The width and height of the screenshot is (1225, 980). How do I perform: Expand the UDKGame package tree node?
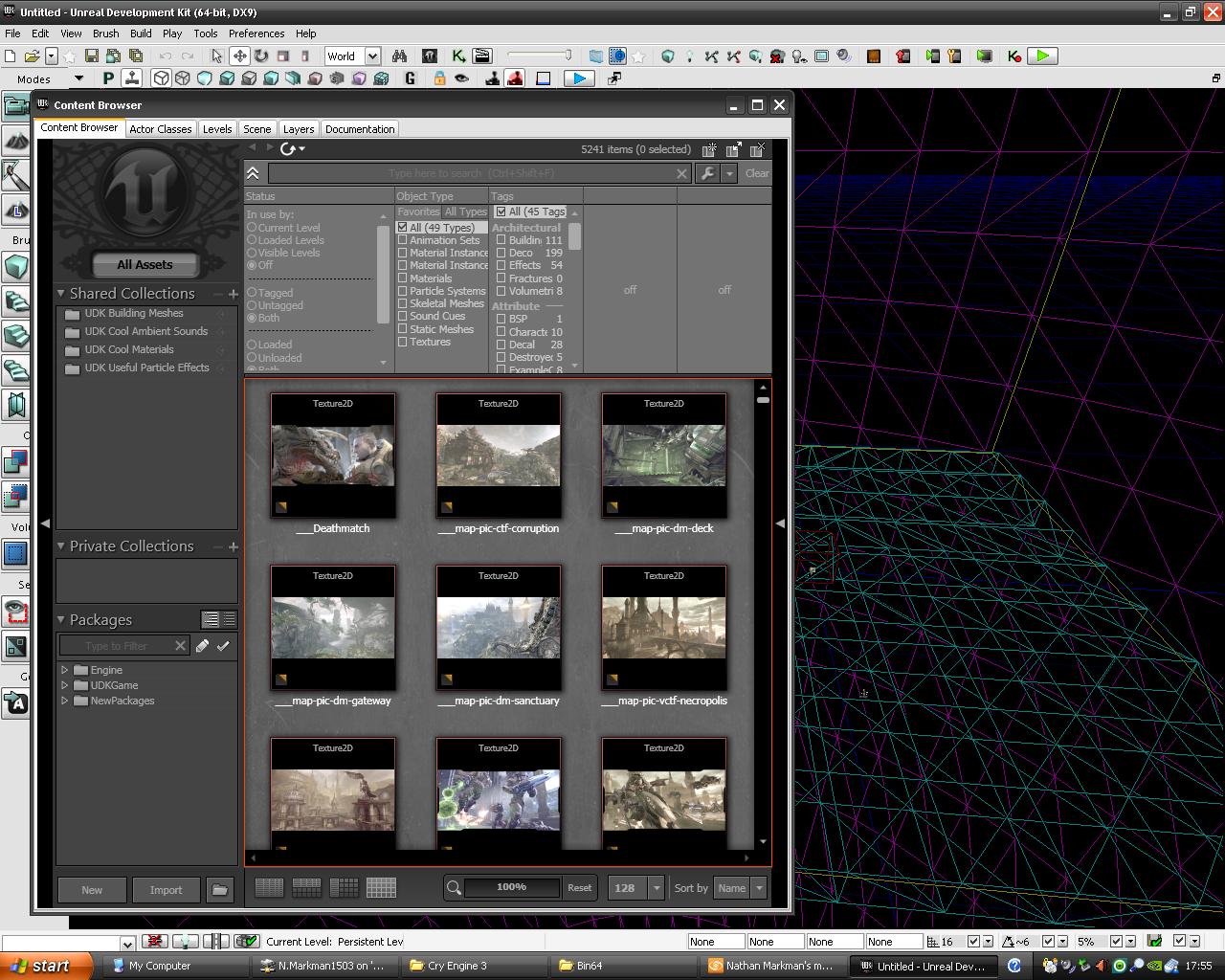pos(67,685)
